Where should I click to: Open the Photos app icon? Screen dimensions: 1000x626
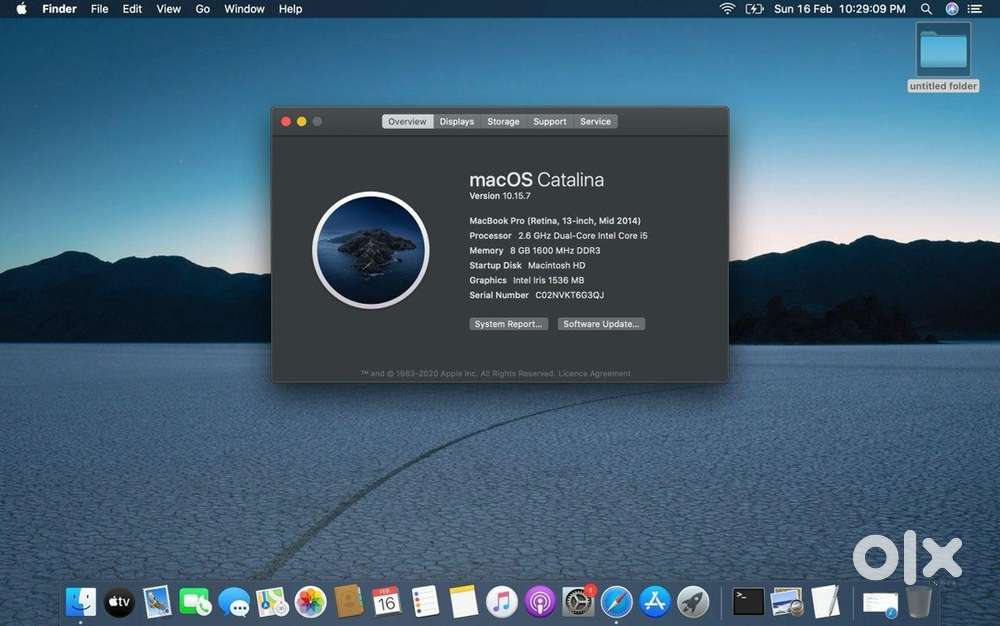click(311, 601)
